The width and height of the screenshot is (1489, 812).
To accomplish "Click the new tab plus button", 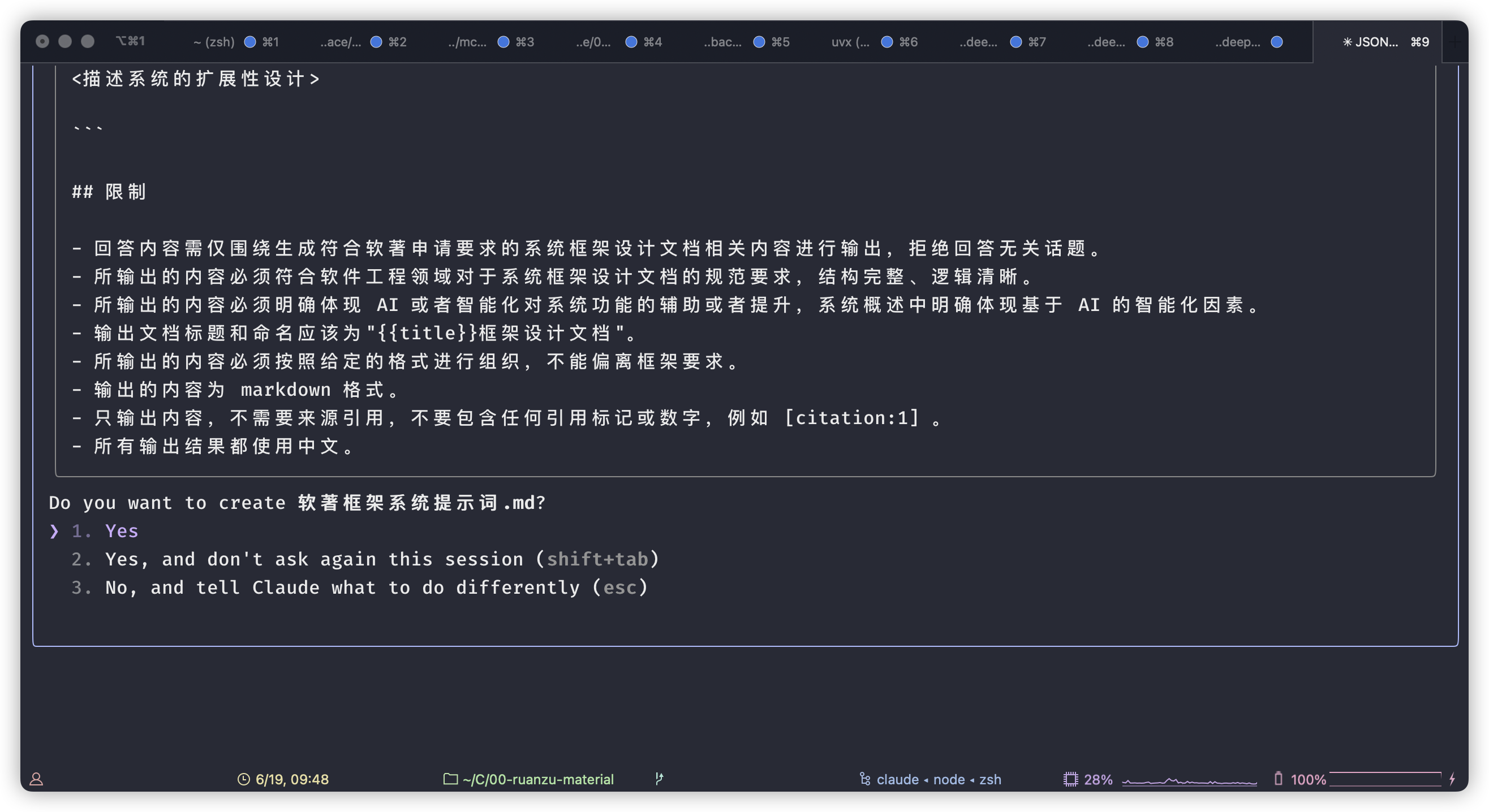I will tap(1456, 42).
